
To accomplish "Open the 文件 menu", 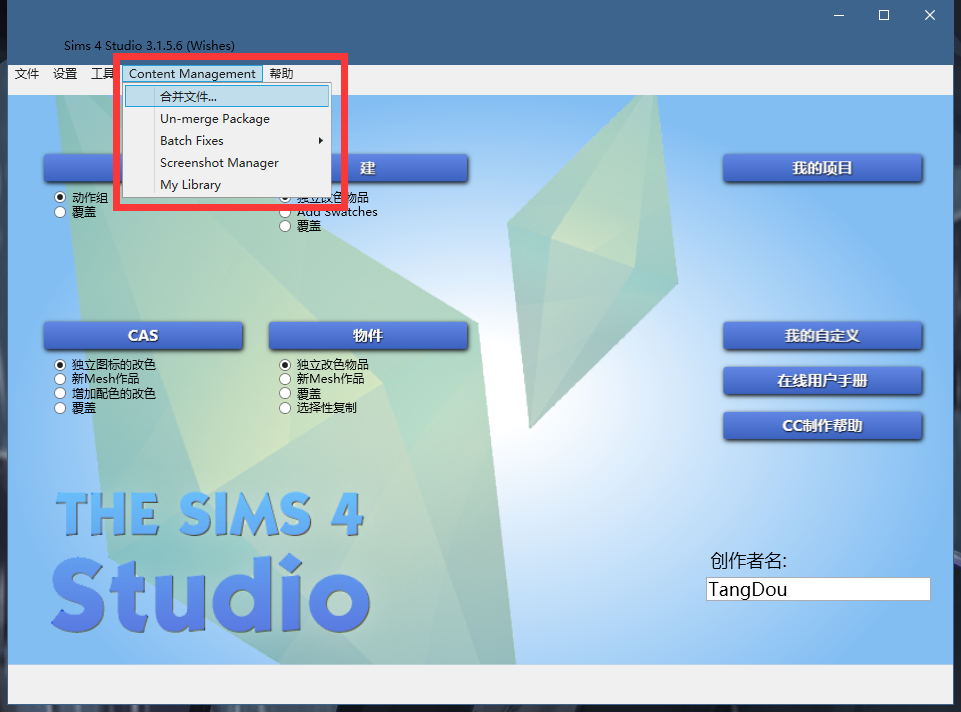I will pos(27,74).
